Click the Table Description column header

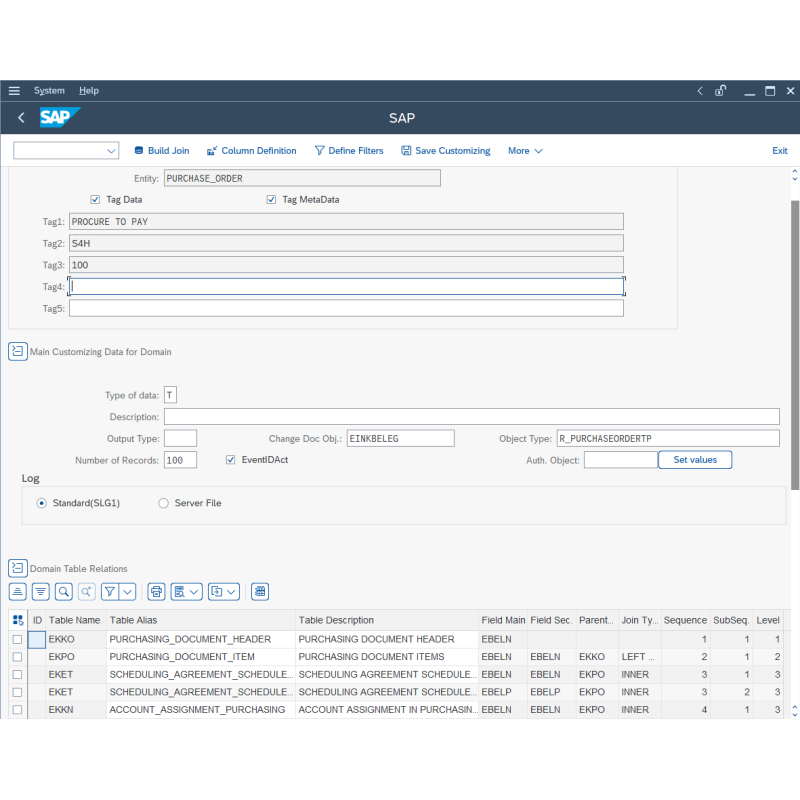387,620
